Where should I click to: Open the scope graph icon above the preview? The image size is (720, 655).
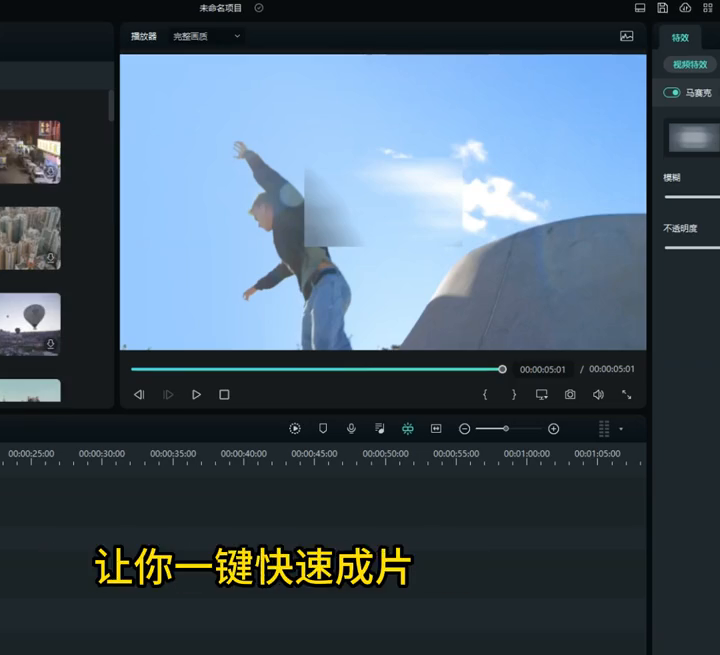click(627, 36)
